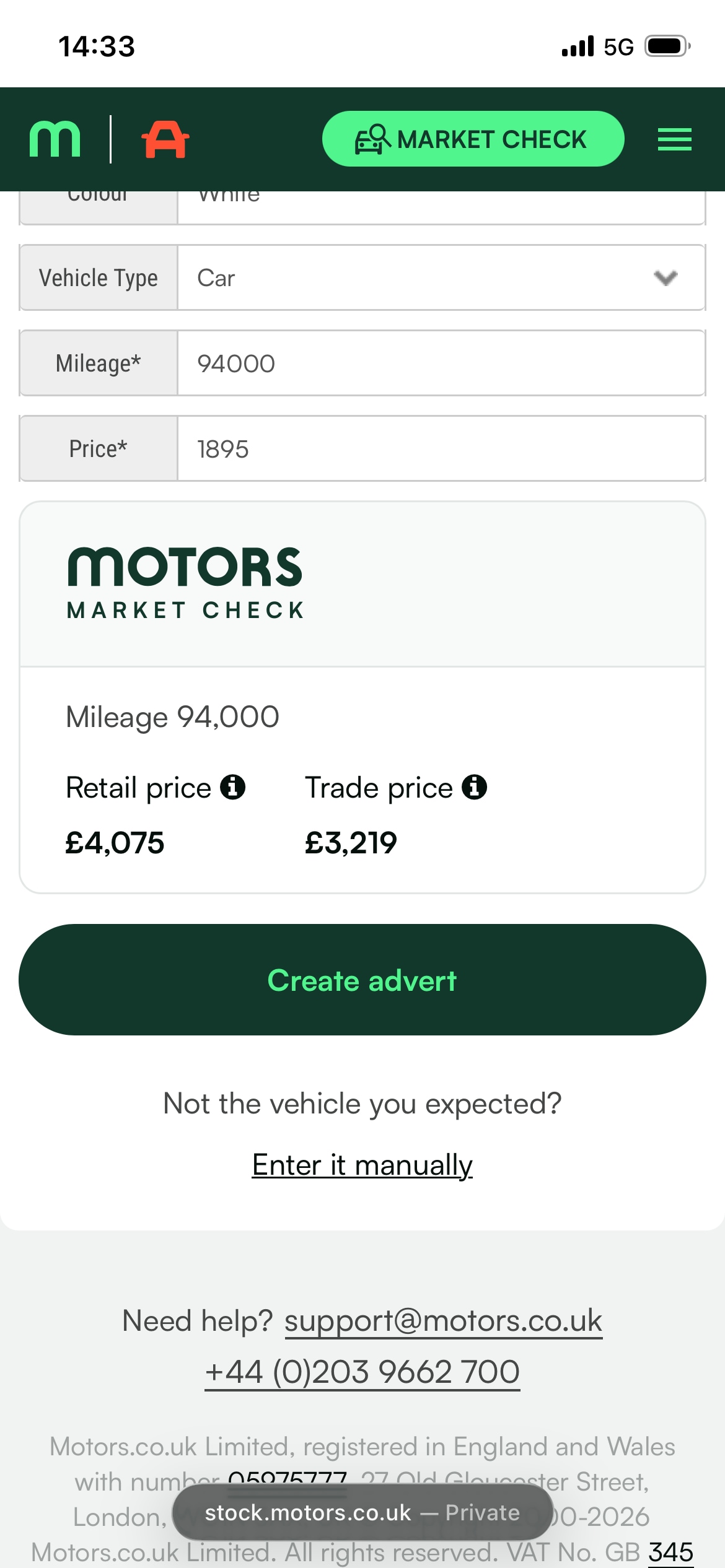This screenshot has height=1568, width=725.
Task: Call the +44 (0)203 9662 700 number
Action: tap(362, 1372)
